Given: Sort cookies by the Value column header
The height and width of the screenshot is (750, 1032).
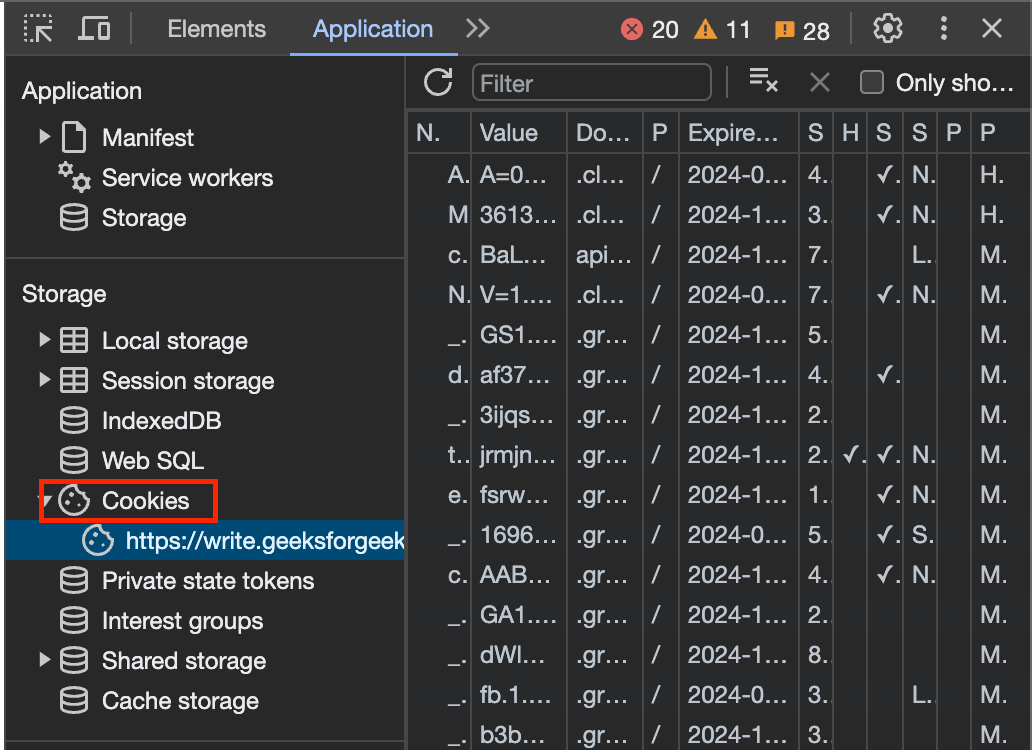Looking at the screenshot, I should pos(509,133).
